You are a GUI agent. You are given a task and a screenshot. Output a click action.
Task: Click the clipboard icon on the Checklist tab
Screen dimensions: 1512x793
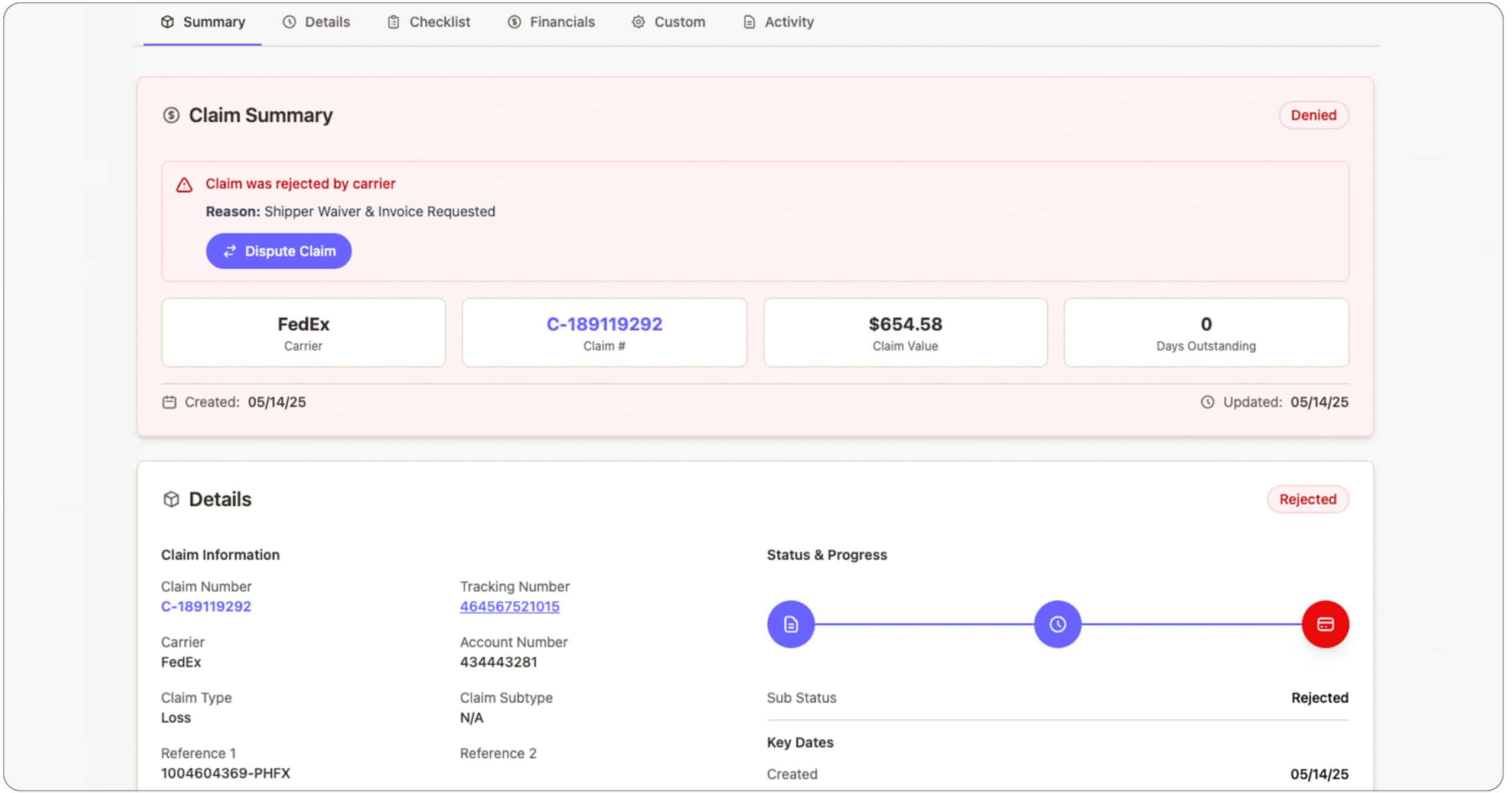[392, 22]
